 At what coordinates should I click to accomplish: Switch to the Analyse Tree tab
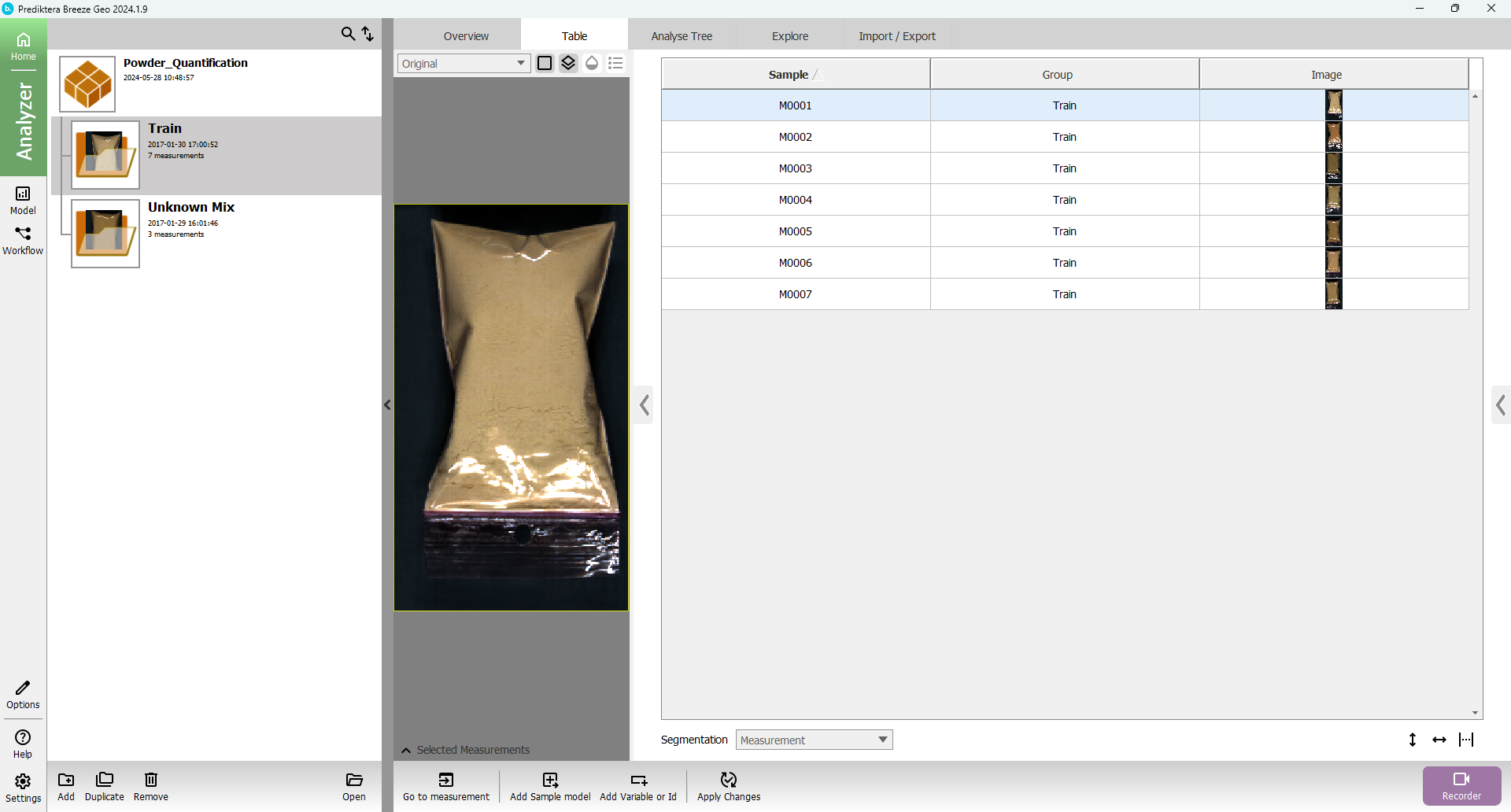coord(682,36)
